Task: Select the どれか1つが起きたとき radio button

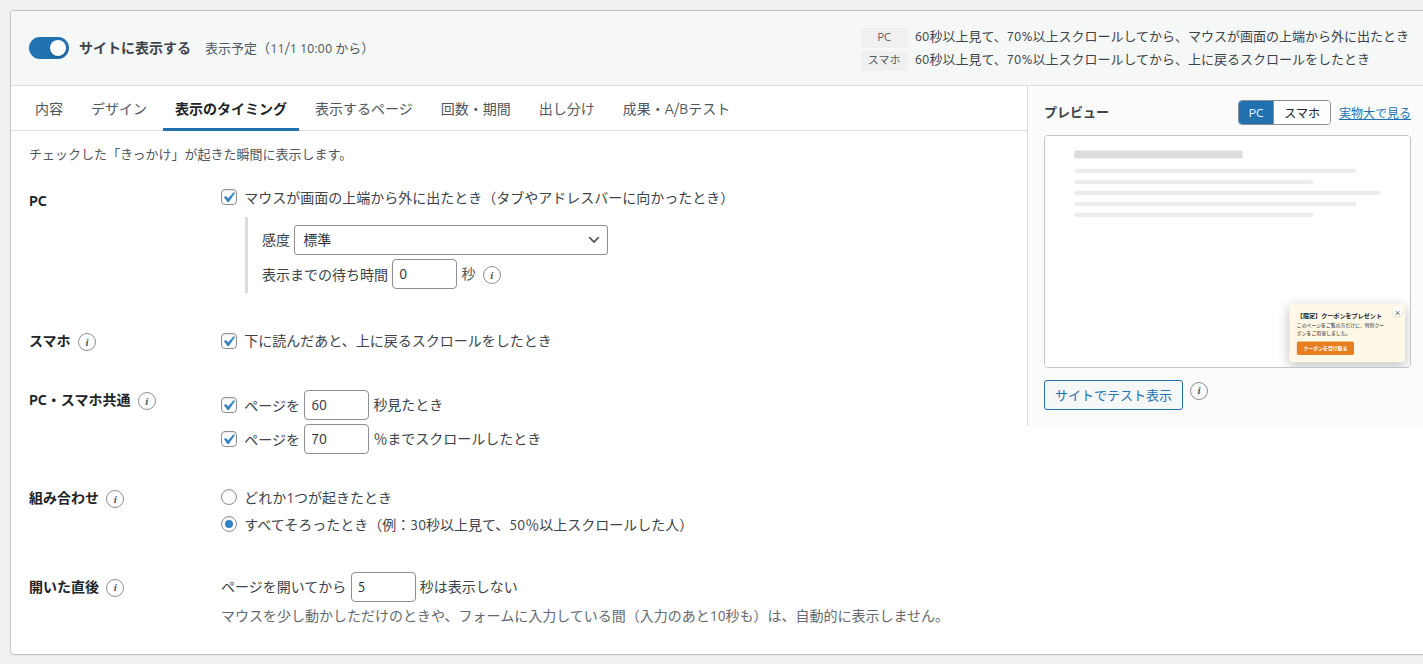Action: tap(229, 497)
